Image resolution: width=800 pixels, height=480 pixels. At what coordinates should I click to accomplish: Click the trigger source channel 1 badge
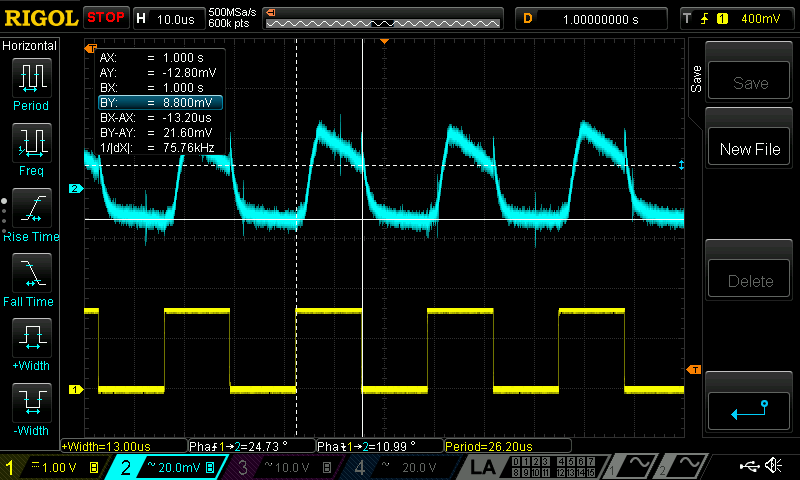(722, 19)
